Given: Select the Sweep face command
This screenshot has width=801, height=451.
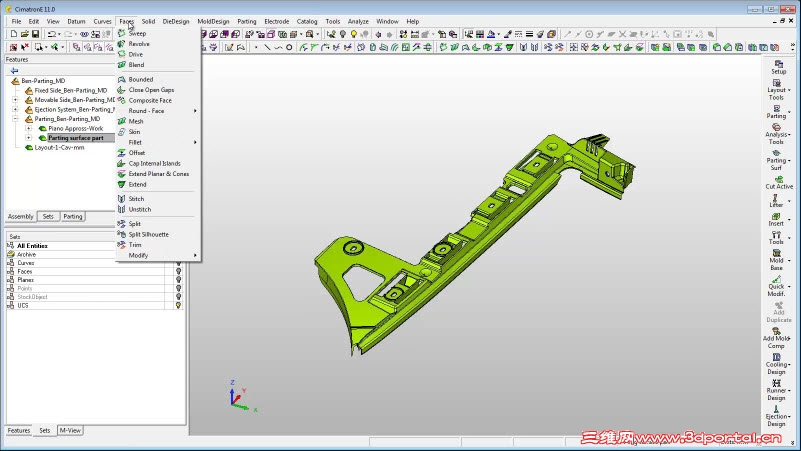Looking at the screenshot, I should 137,33.
